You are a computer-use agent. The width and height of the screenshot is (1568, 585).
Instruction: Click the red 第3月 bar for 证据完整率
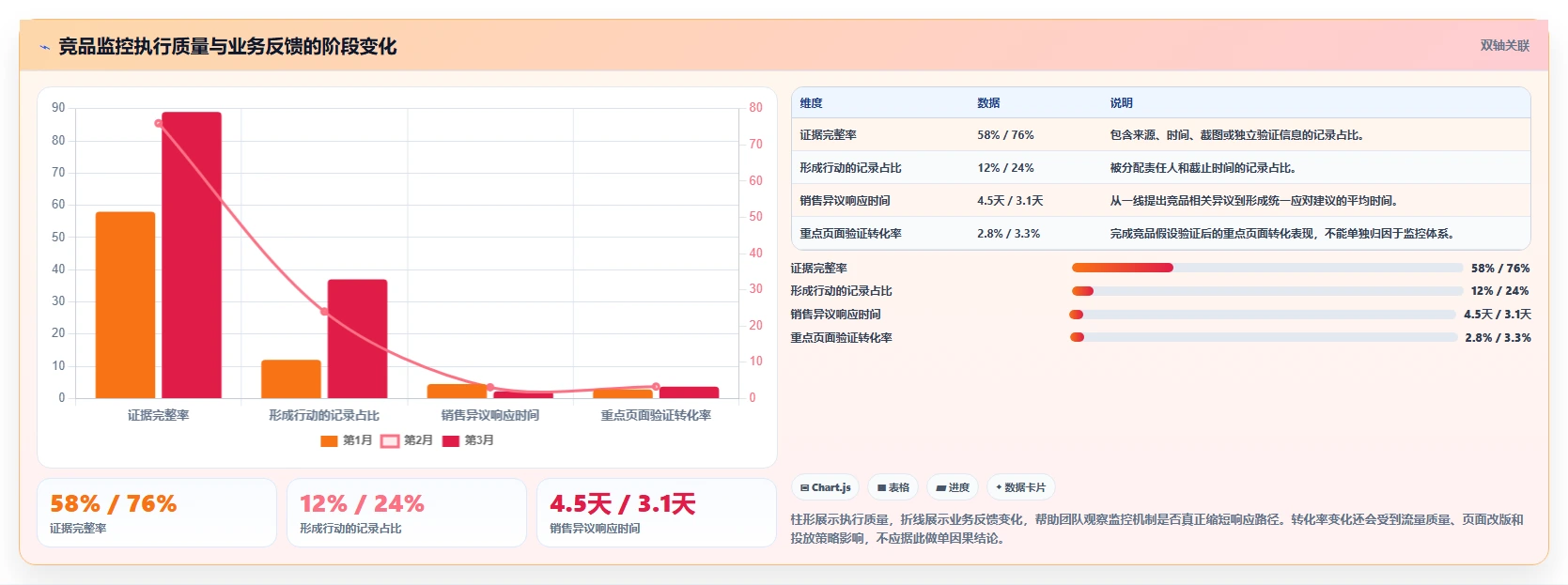[x=192, y=255]
